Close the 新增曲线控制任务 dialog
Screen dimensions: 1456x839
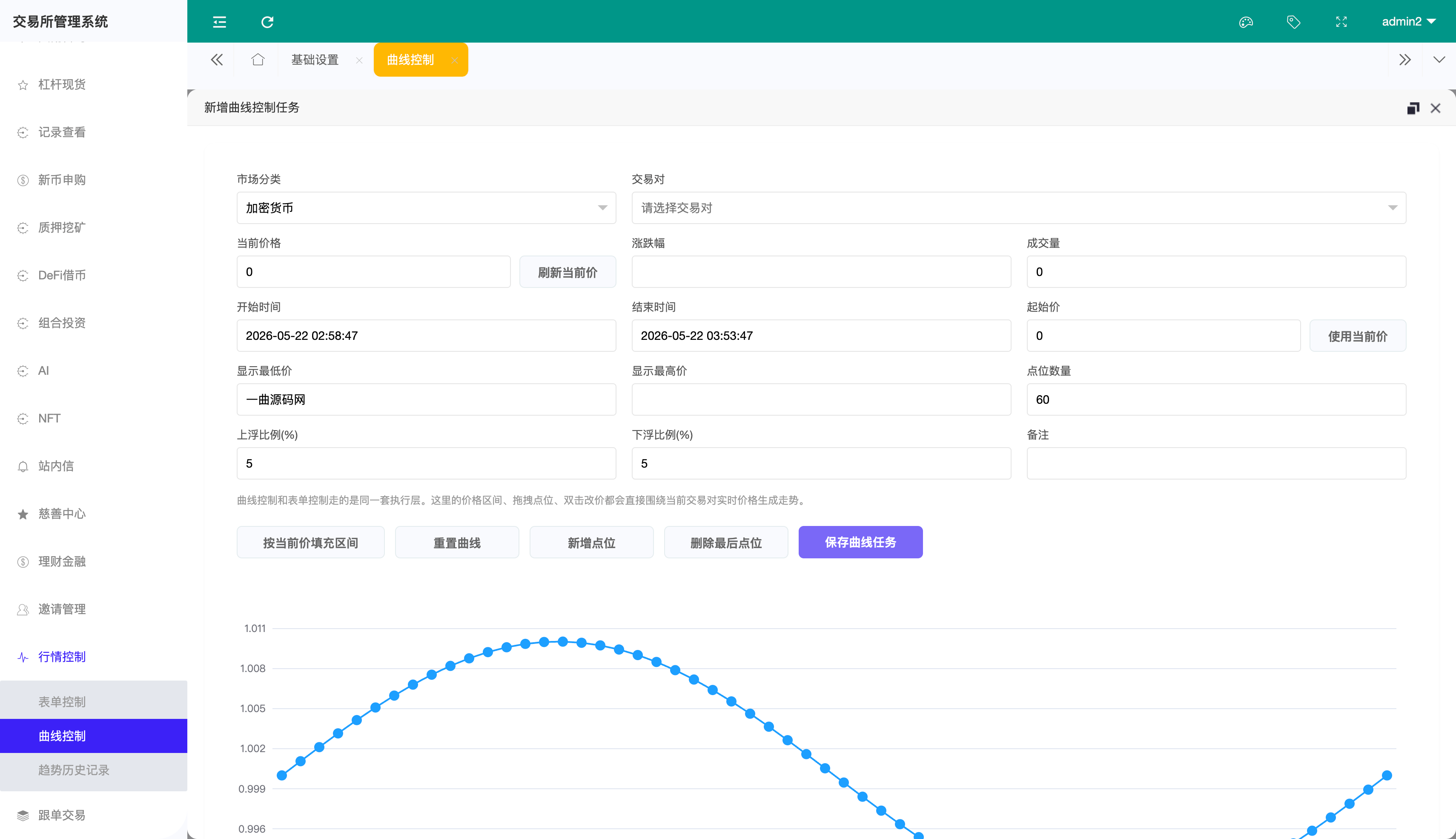1435,108
